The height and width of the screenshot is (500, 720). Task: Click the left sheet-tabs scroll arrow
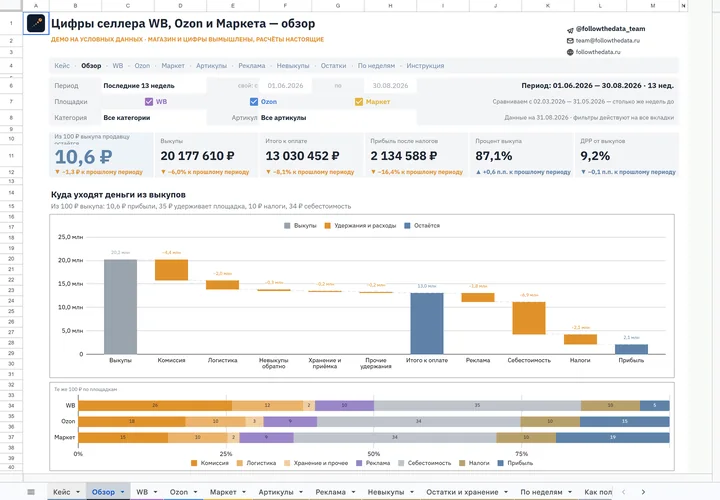click(x=623, y=492)
